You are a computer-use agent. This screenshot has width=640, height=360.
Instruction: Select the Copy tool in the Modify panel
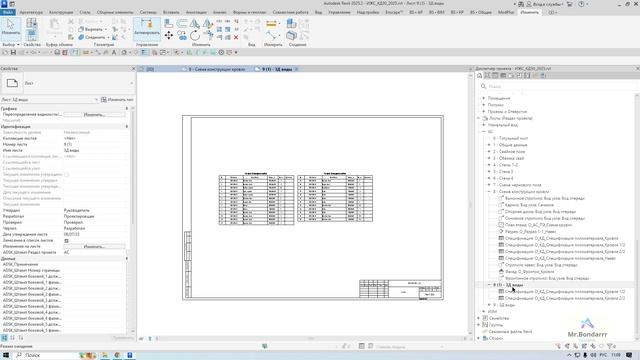182,36
